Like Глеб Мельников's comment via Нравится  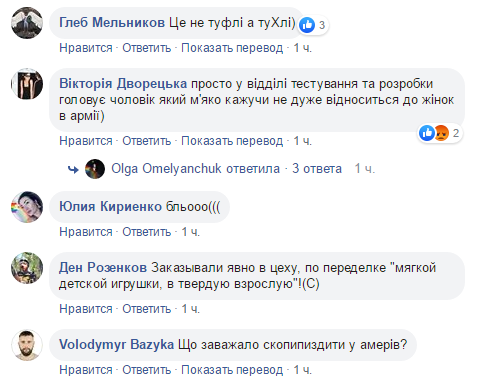(86, 48)
